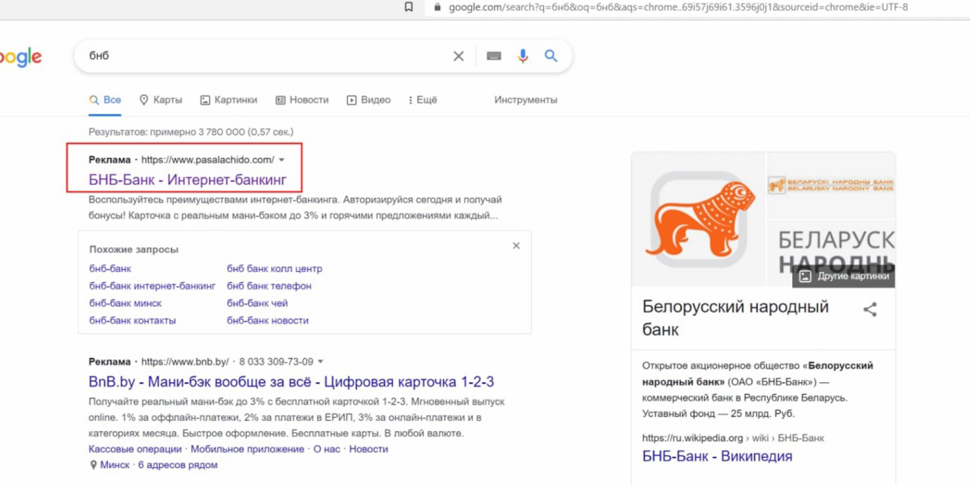
Task: Open the Новости search tab
Action: click(x=302, y=100)
